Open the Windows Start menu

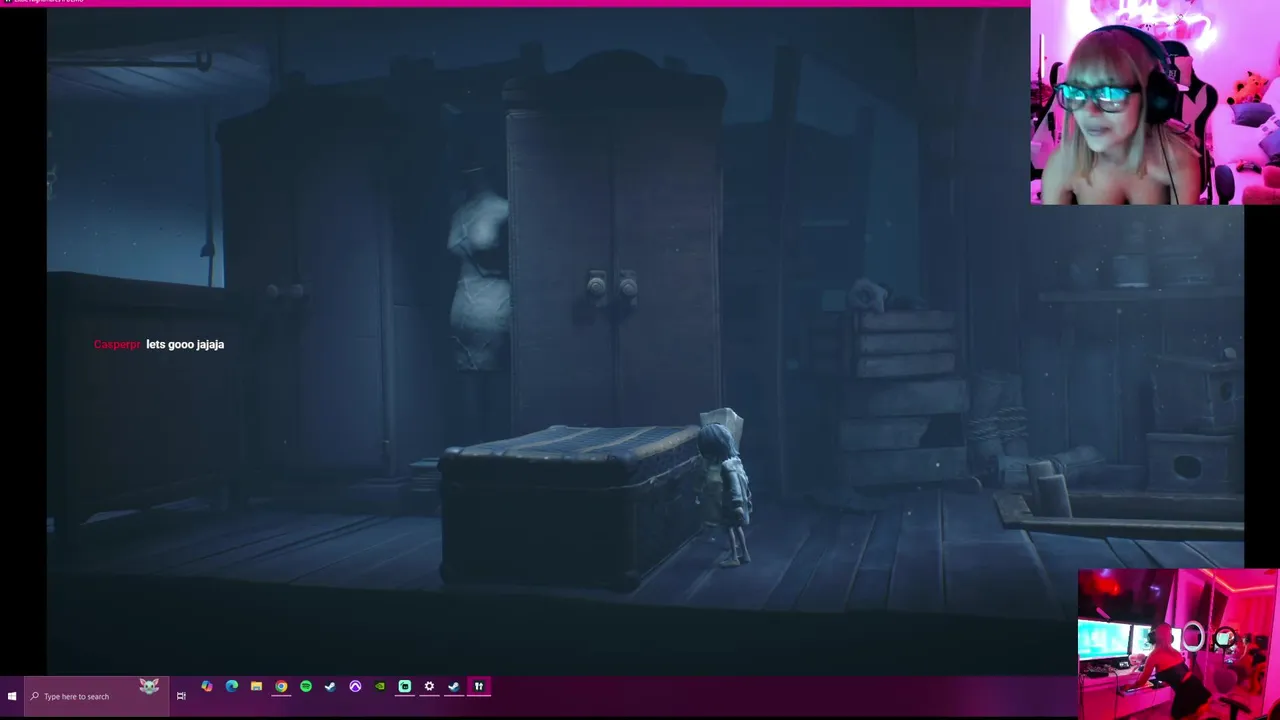click(12, 696)
